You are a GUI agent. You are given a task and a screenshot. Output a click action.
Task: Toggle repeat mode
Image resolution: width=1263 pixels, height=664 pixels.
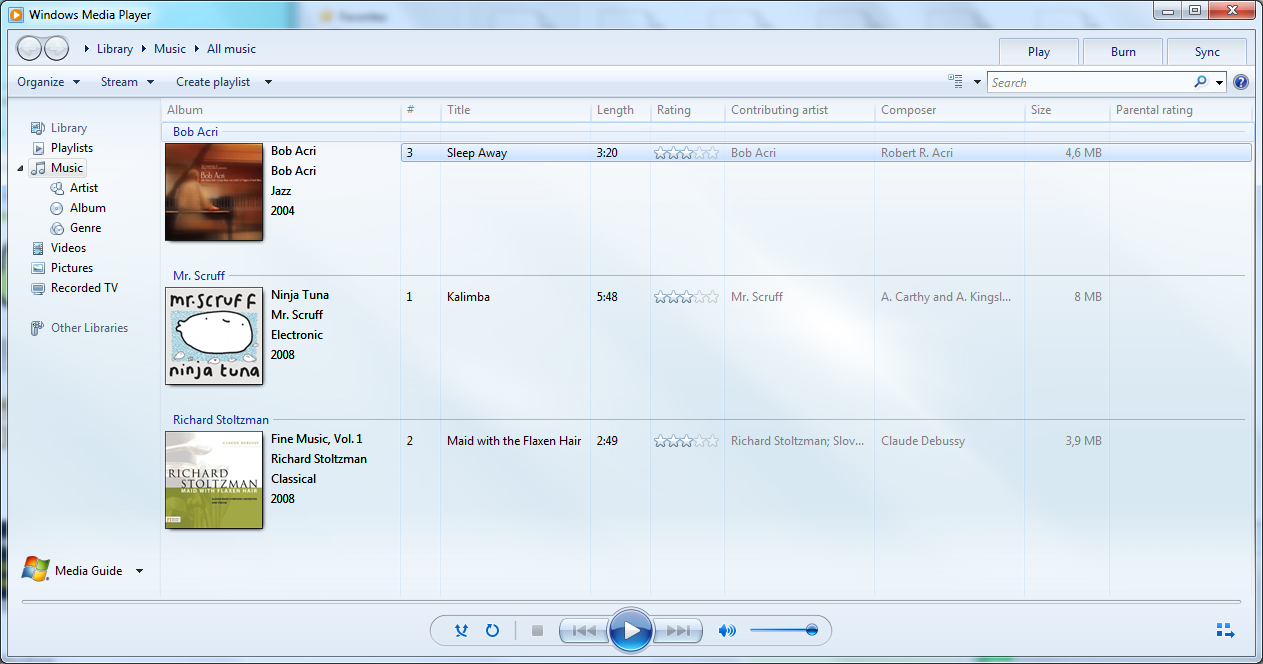[x=492, y=631]
